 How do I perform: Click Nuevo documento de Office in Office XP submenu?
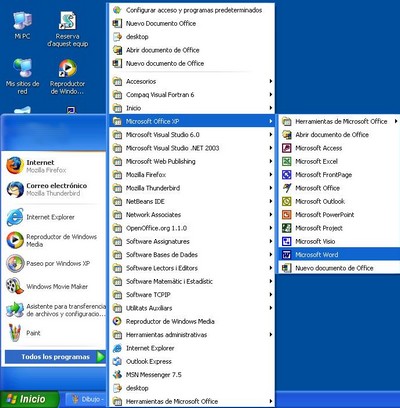(339, 268)
